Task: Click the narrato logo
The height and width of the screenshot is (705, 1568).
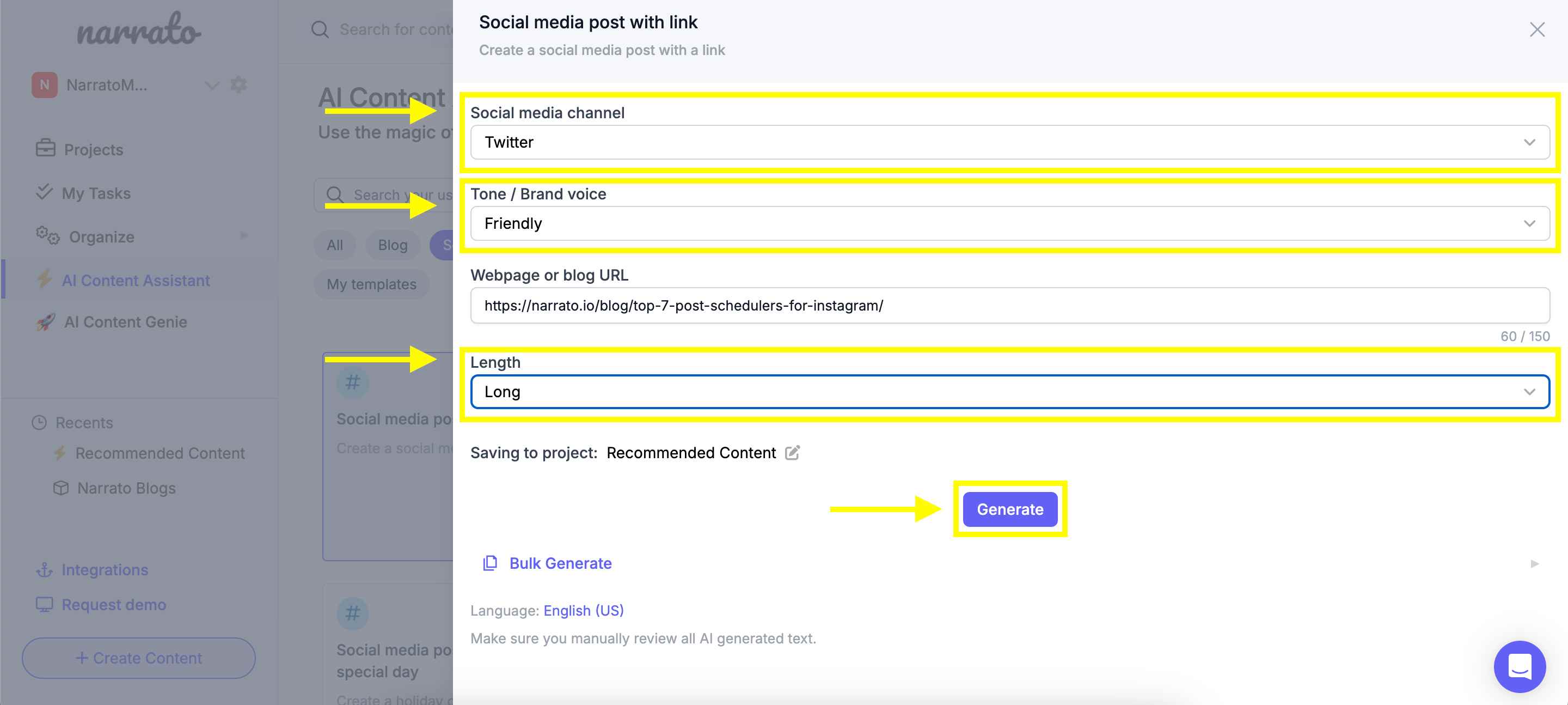Action: click(x=139, y=29)
